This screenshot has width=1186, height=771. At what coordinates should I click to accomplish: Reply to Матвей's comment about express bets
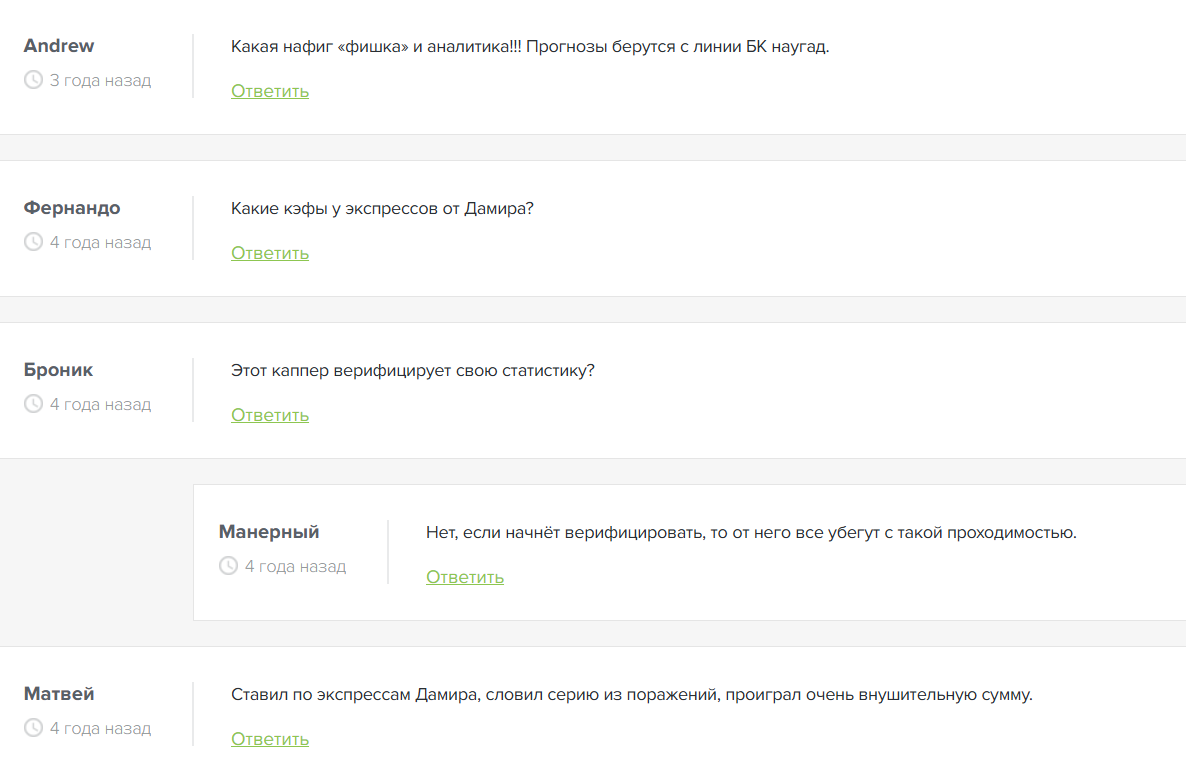270,739
